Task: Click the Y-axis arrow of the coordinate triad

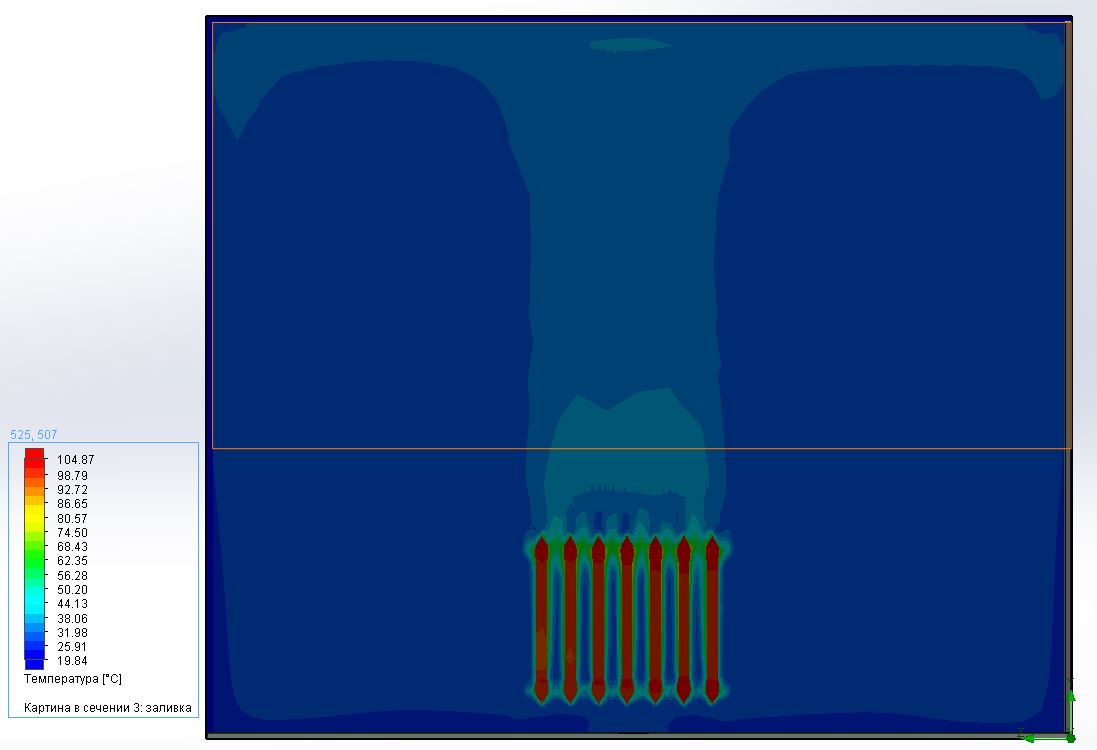Action: (x=1071, y=697)
